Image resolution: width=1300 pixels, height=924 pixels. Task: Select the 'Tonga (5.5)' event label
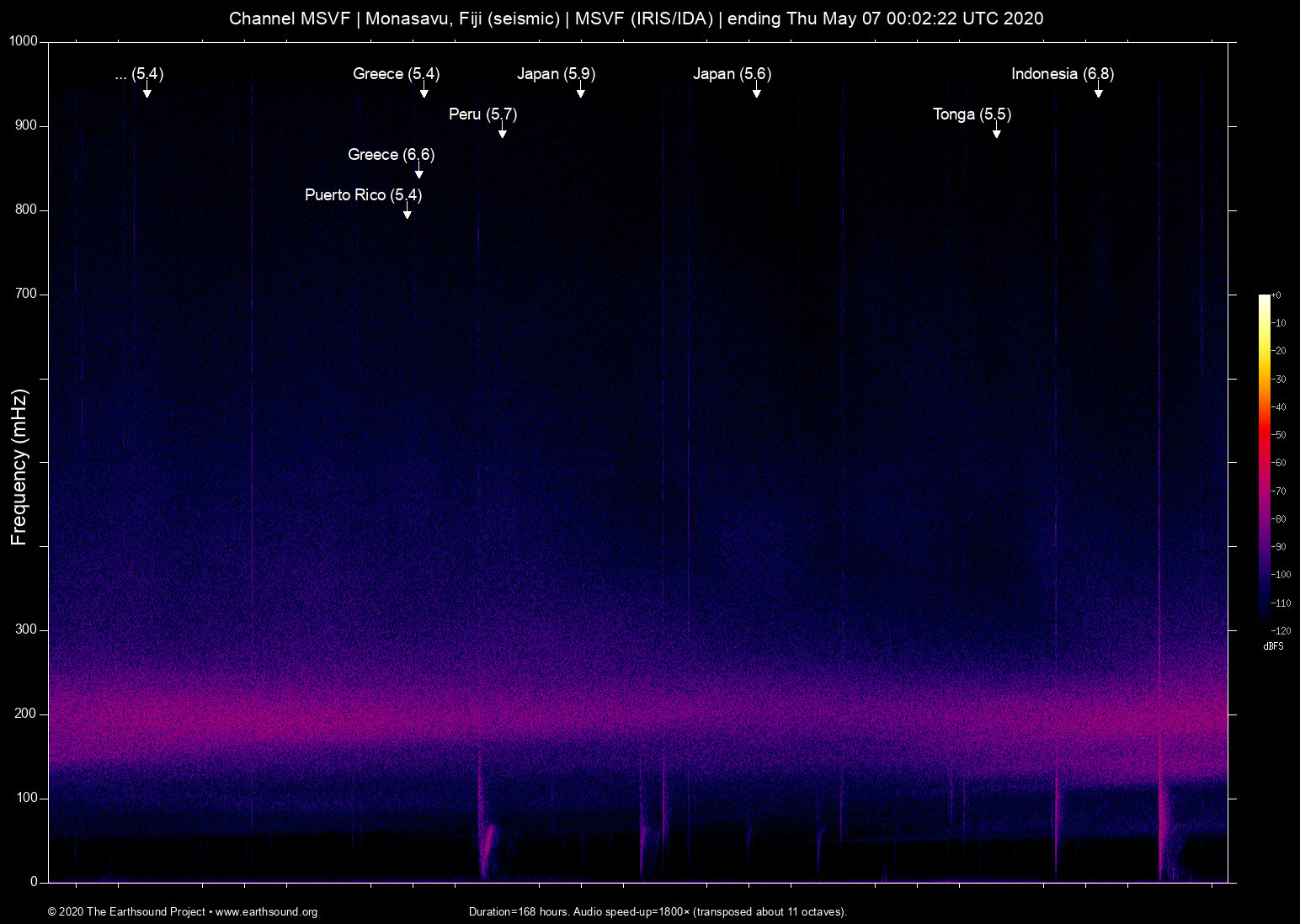(x=972, y=114)
